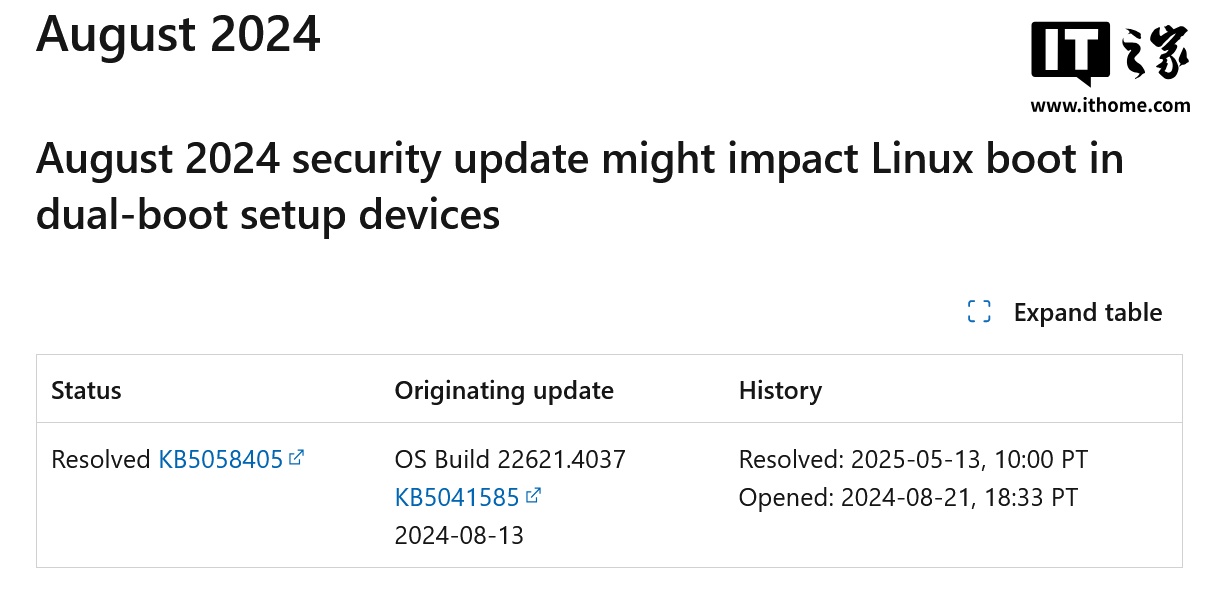Screen dimensions: 1209x589
Task: Click the Expand table text label
Action: tap(1087, 313)
